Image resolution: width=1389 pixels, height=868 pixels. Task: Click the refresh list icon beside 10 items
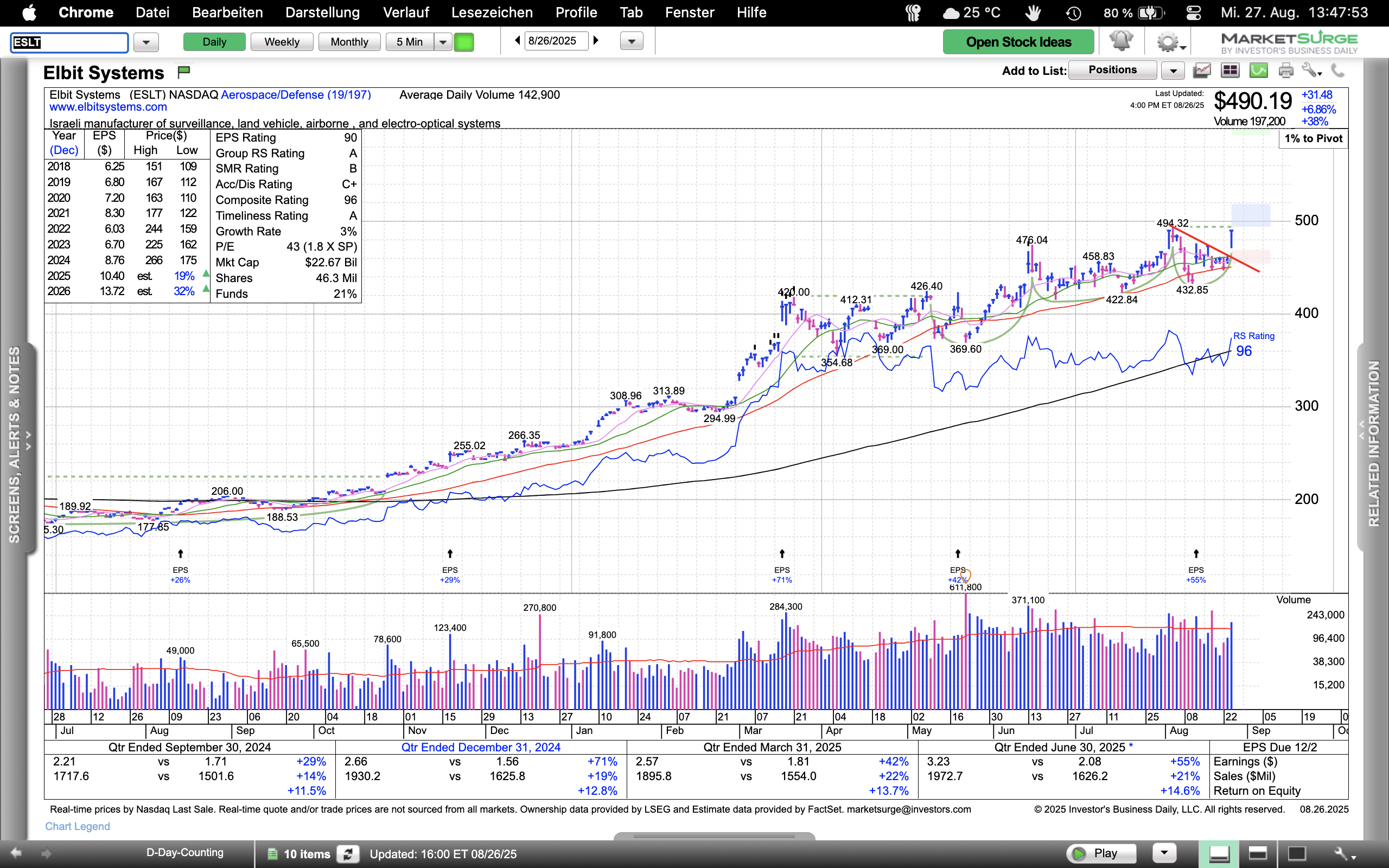click(x=347, y=854)
